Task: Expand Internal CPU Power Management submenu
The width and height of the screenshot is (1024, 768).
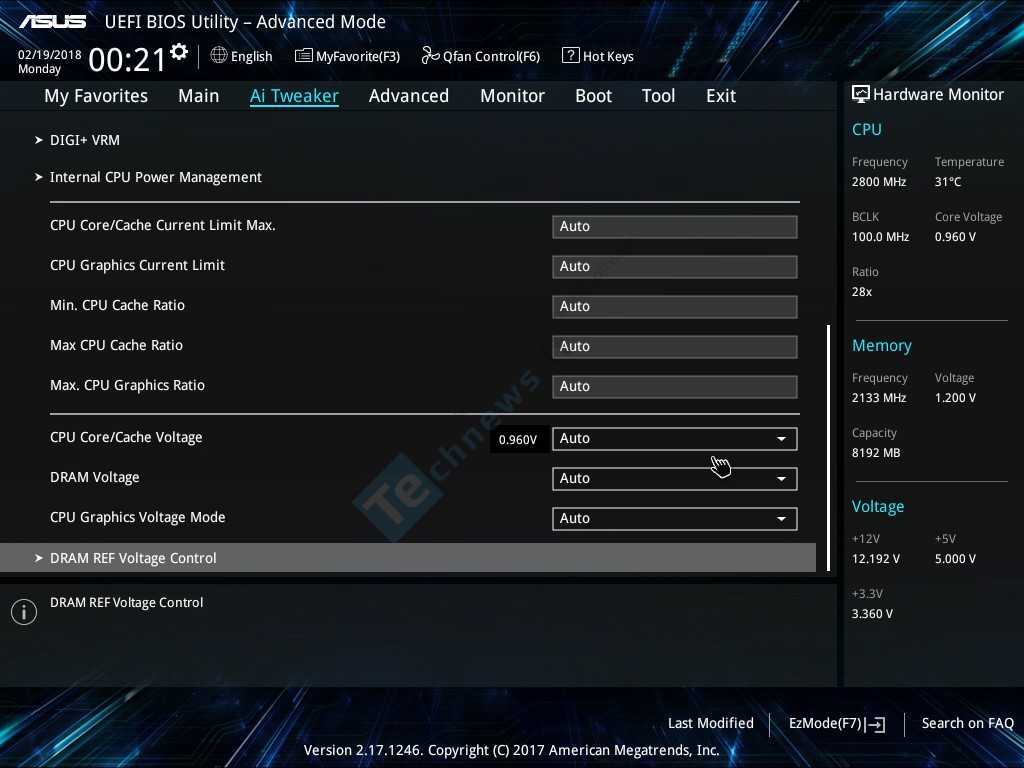Action: (x=155, y=177)
